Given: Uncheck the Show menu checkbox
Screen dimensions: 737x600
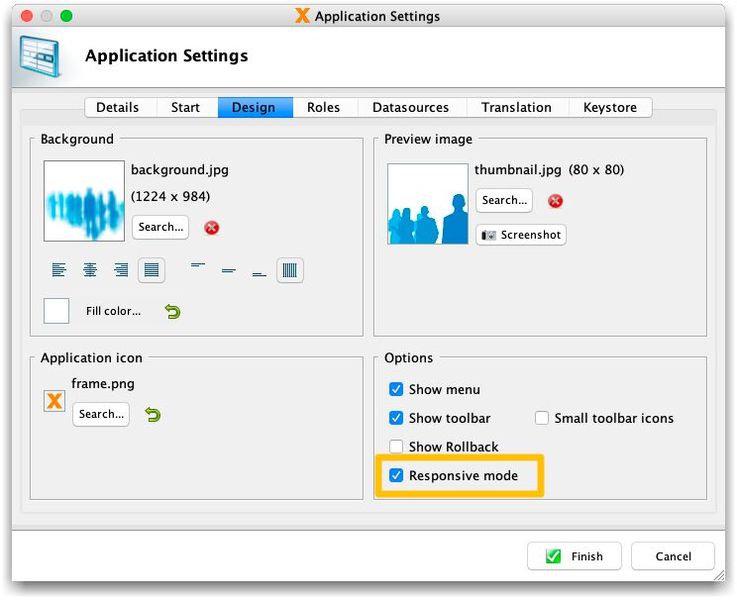Looking at the screenshot, I should [396, 389].
